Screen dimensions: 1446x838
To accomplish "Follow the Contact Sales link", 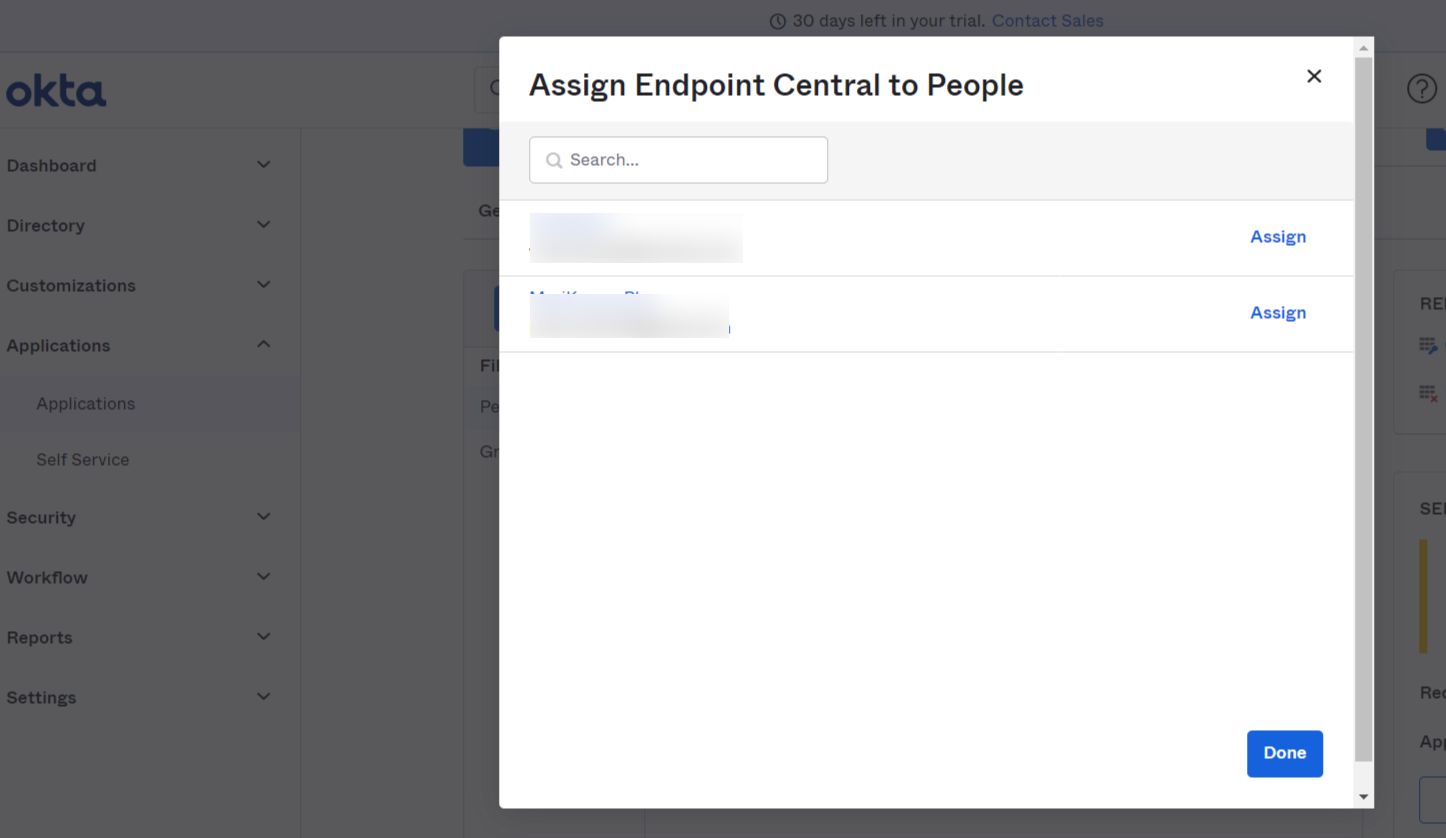I will (1047, 21).
